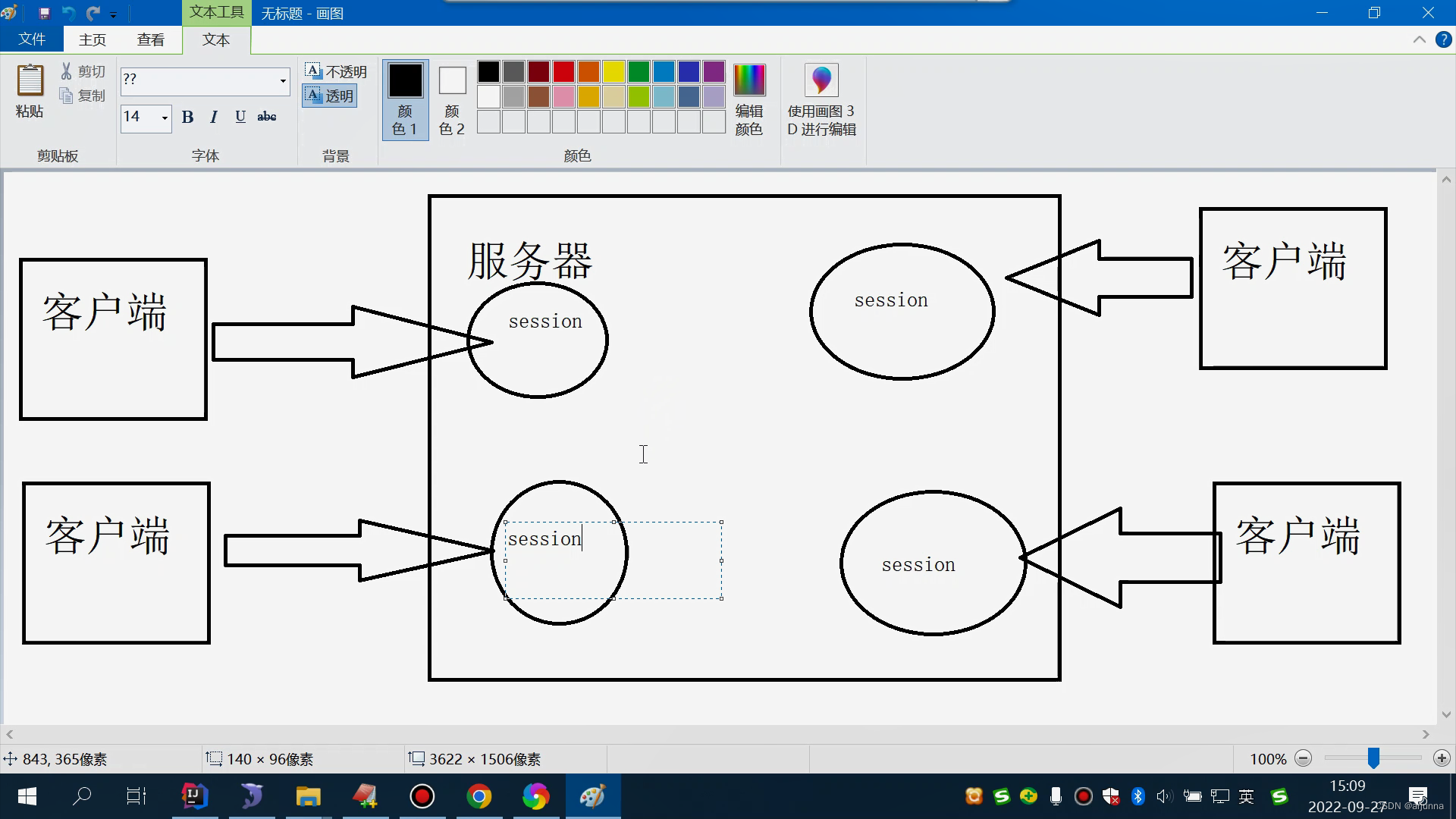
Task: Click the zoom in plus button
Action: (x=1442, y=758)
